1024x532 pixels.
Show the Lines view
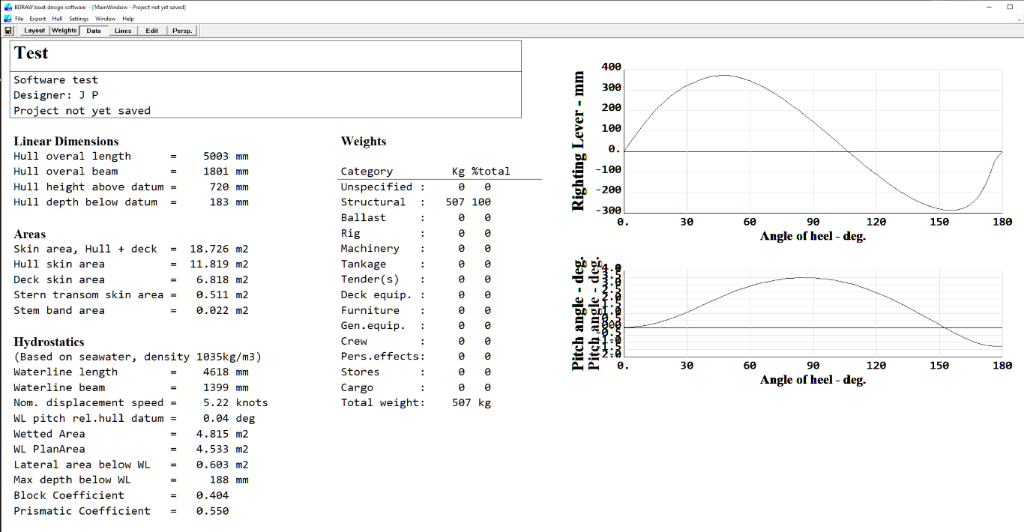pos(123,31)
